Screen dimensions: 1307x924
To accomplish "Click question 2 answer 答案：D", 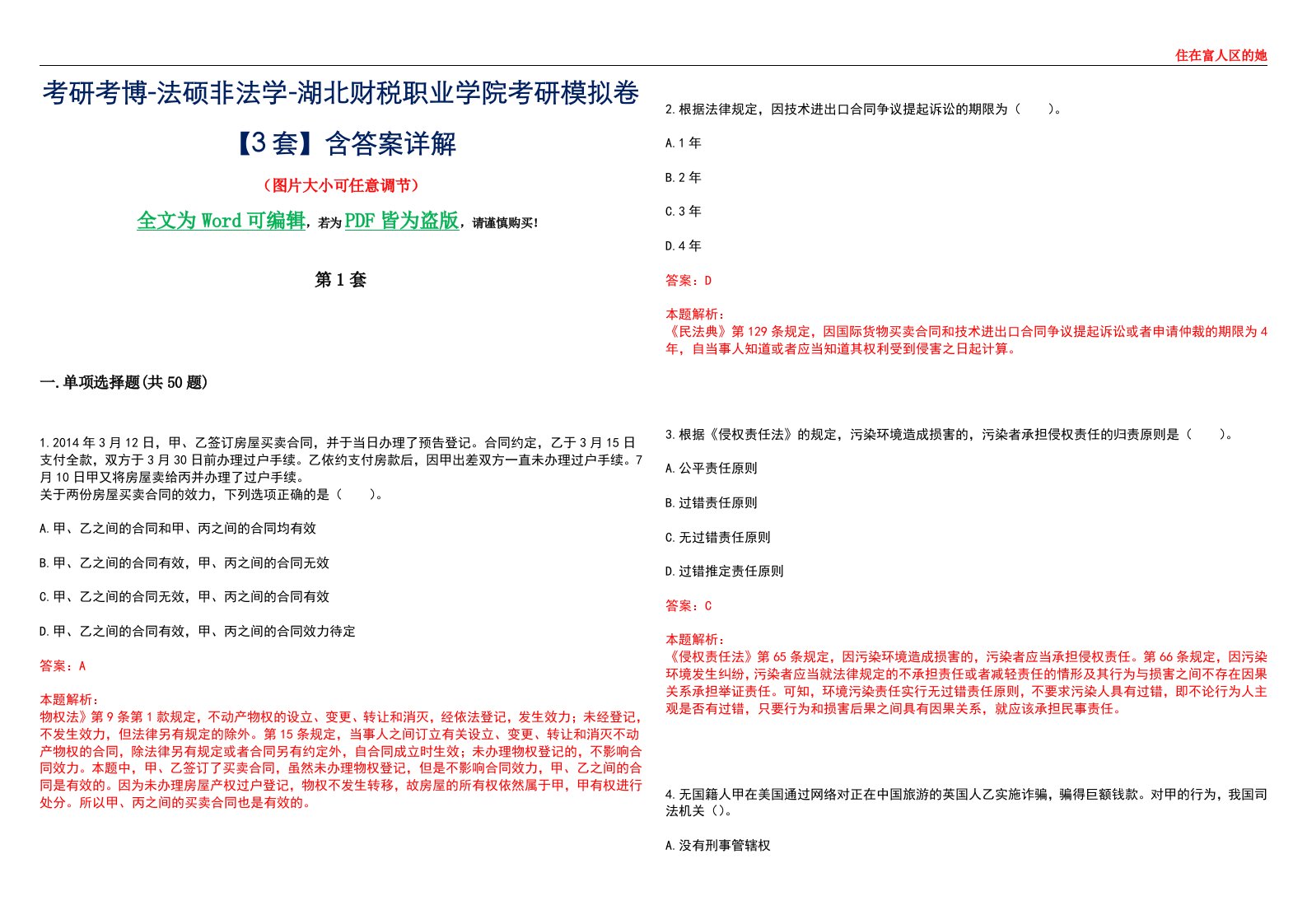I will click(689, 281).
